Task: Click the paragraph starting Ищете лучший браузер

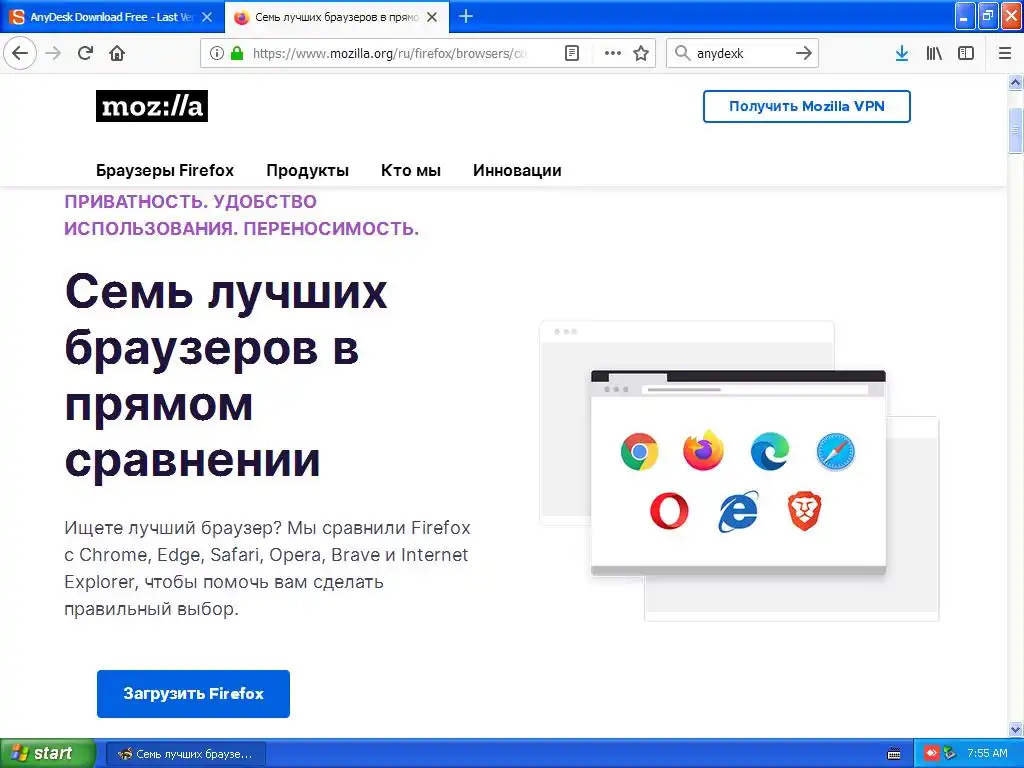Action: 267,568
